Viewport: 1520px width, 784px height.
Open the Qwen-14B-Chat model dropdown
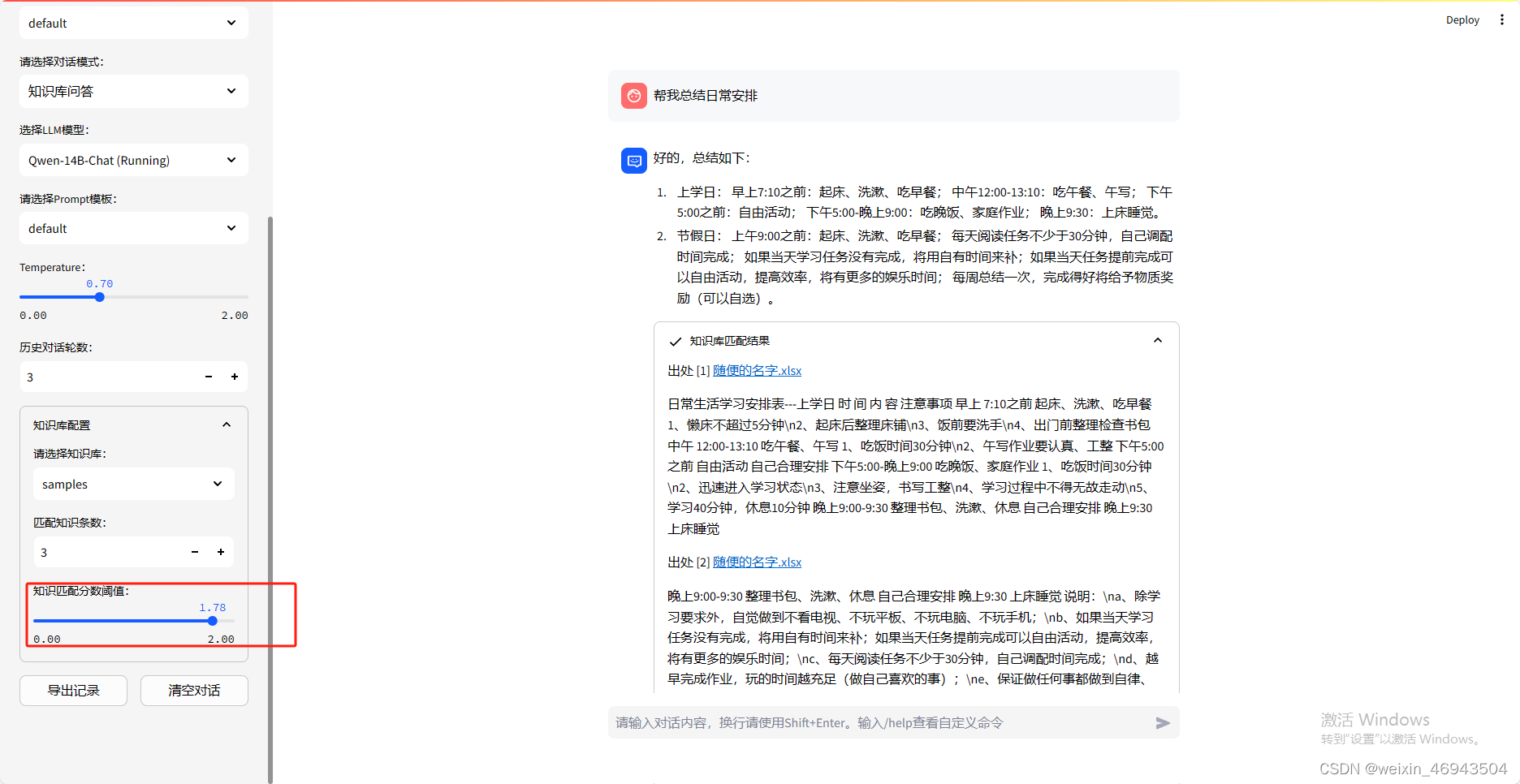pyautogui.click(x=134, y=160)
